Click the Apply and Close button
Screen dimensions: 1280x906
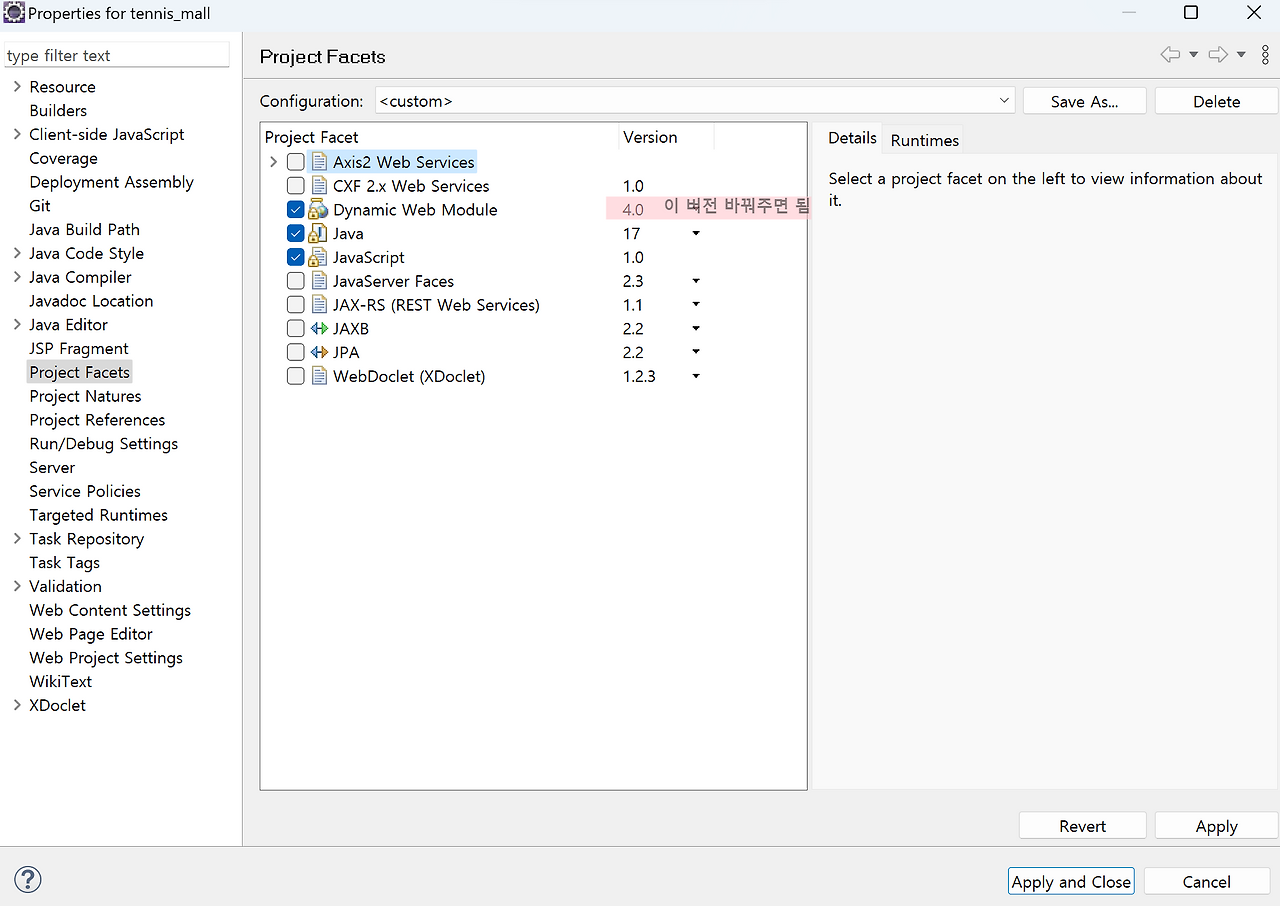[x=1070, y=881]
